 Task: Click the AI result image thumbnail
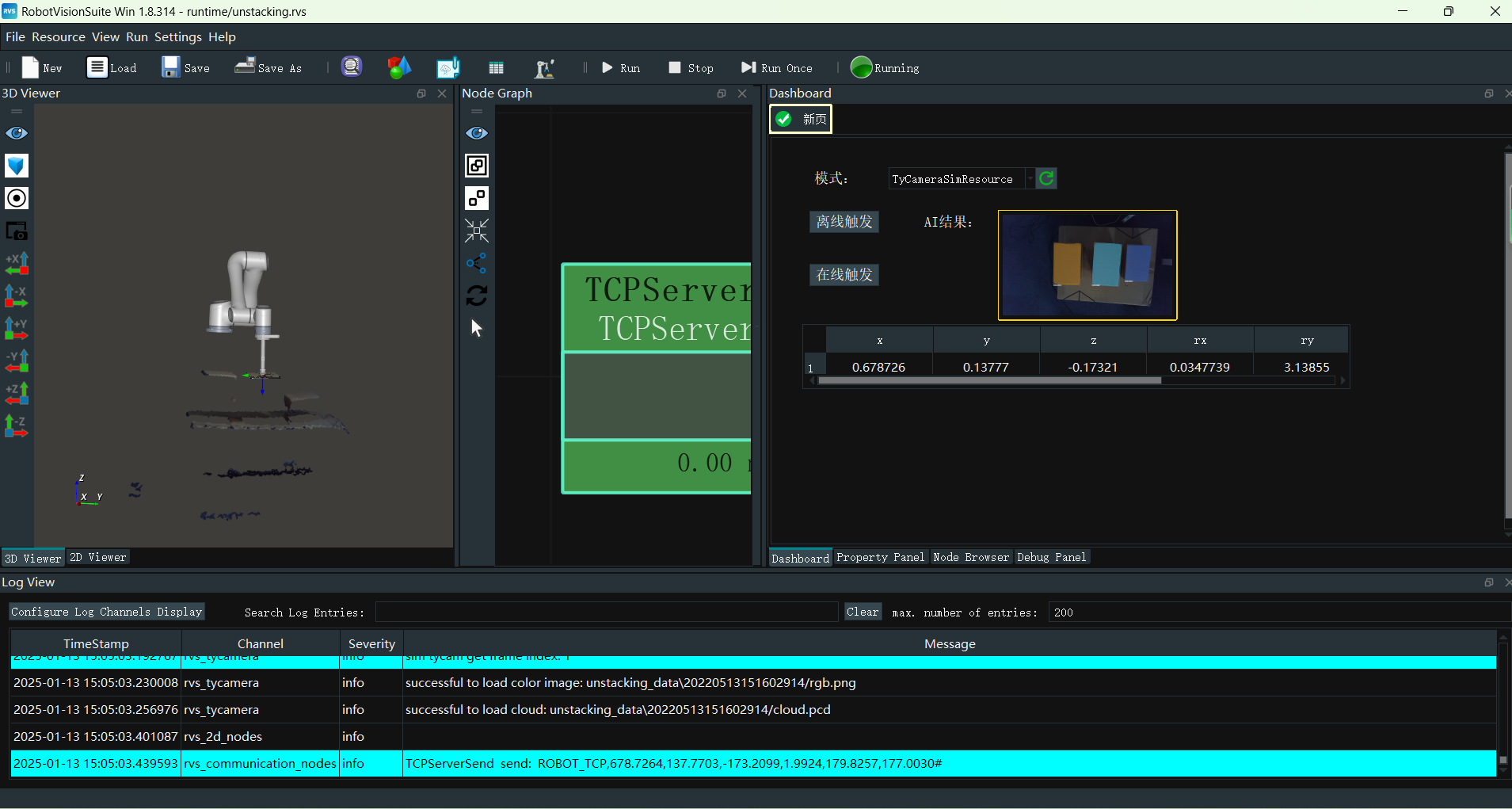click(1087, 265)
